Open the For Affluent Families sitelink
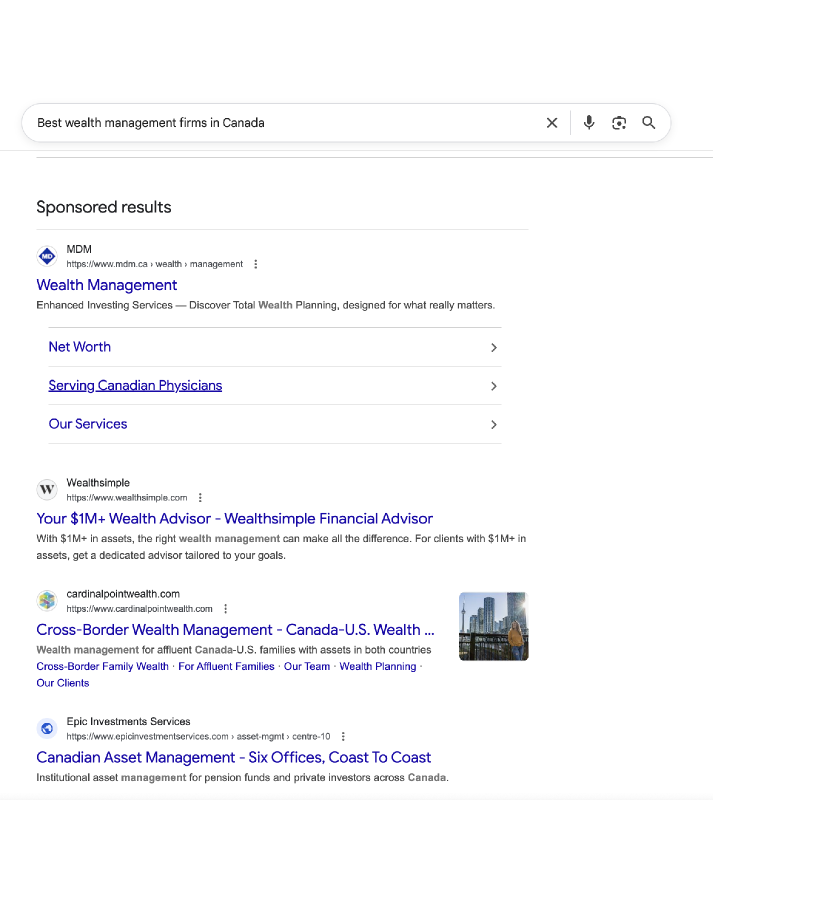Screen dimensions: 829x909 point(226,667)
